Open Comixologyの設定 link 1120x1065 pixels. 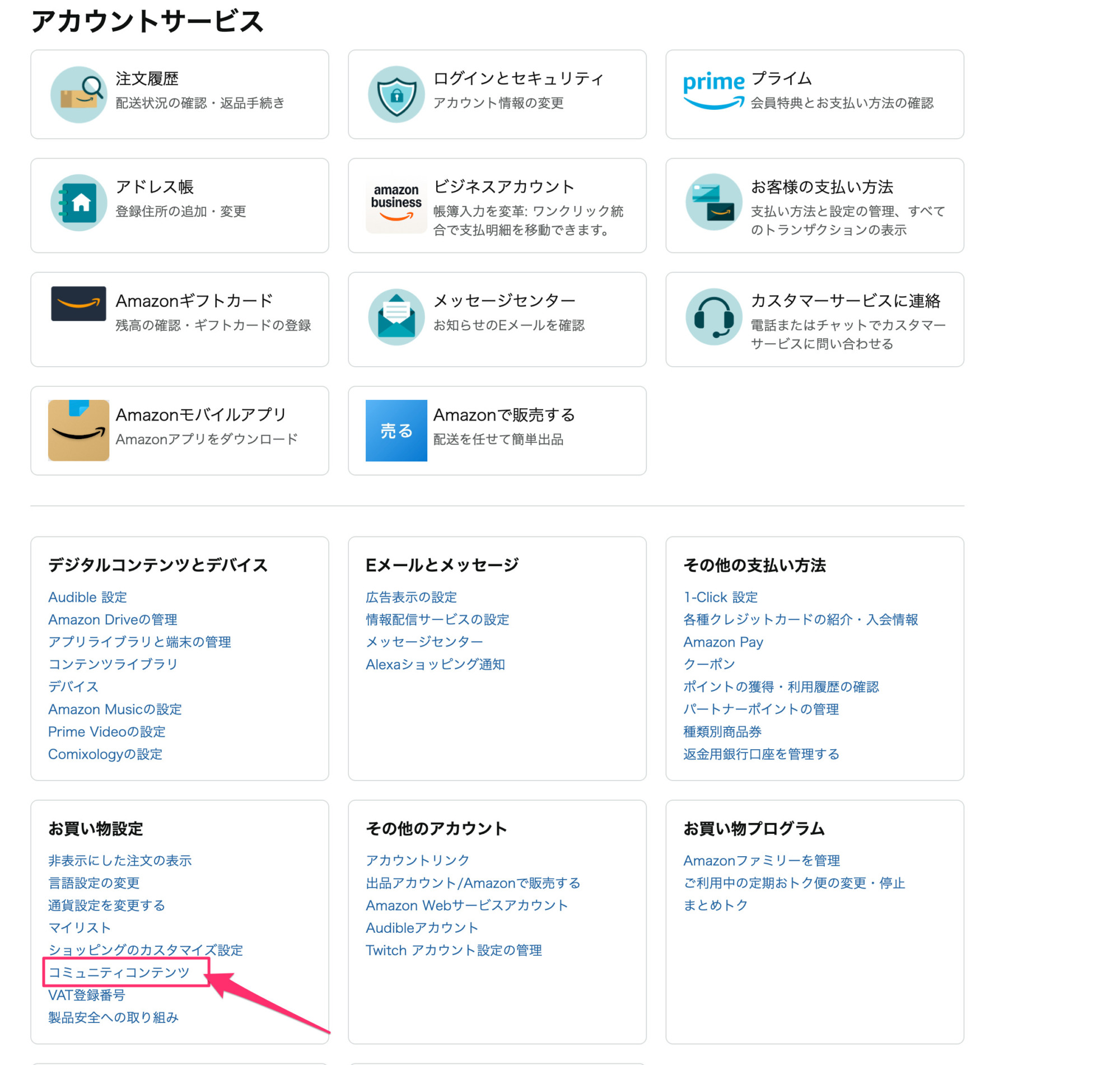pos(105,754)
